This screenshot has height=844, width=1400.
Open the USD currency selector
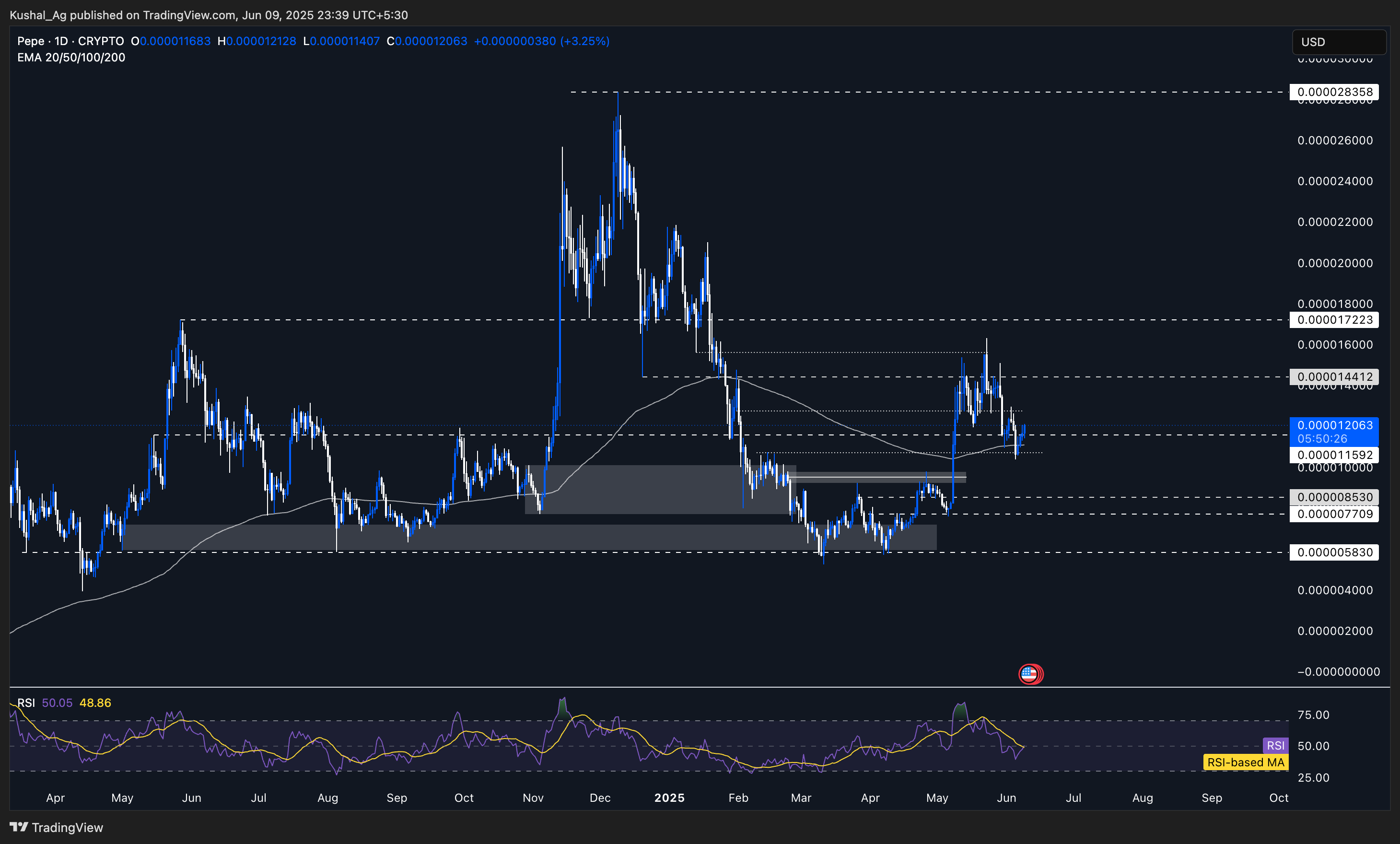click(x=1339, y=42)
